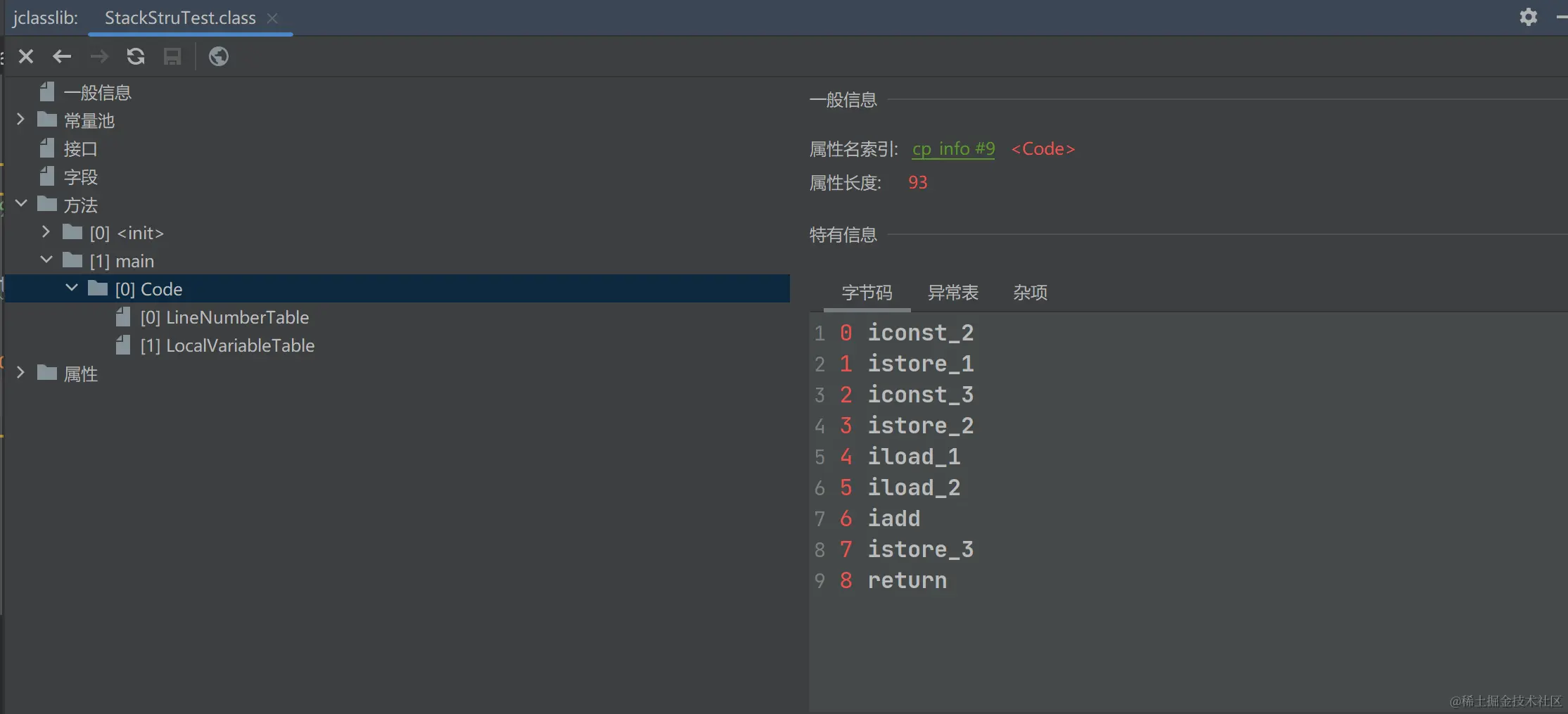
Task: Select the [0] <init> tree item
Action: [127, 233]
